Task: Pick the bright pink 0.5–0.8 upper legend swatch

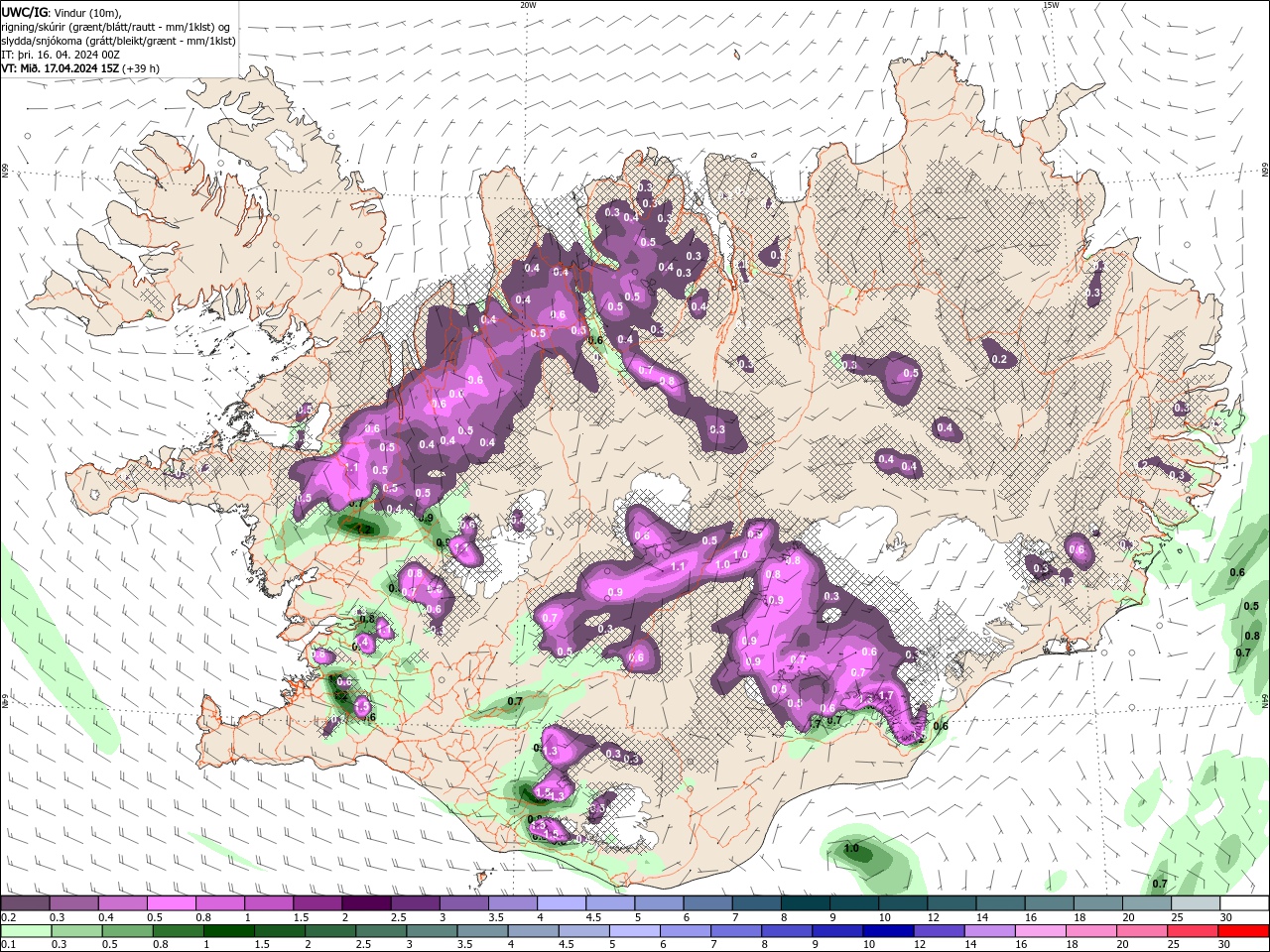Action: point(172,903)
